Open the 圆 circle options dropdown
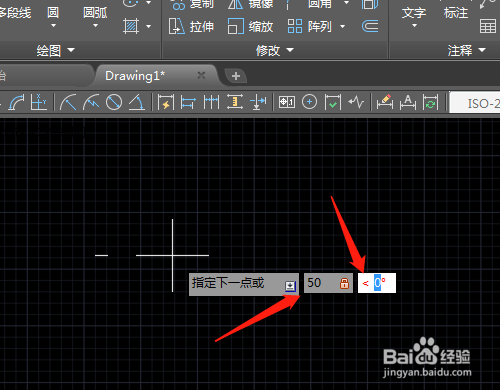This screenshot has width=500, height=390. pyautogui.click(x=53, y=26)
